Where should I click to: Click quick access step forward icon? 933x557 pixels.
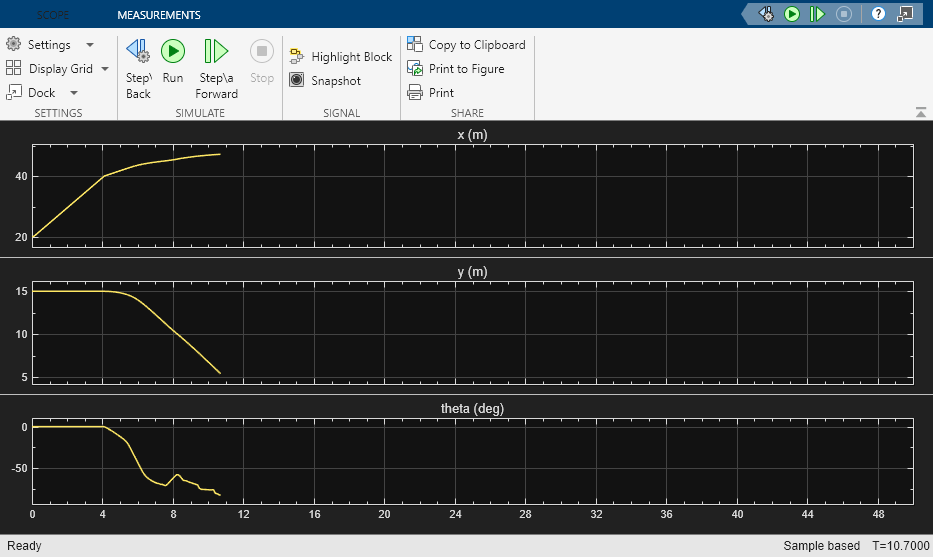(818, 14)
